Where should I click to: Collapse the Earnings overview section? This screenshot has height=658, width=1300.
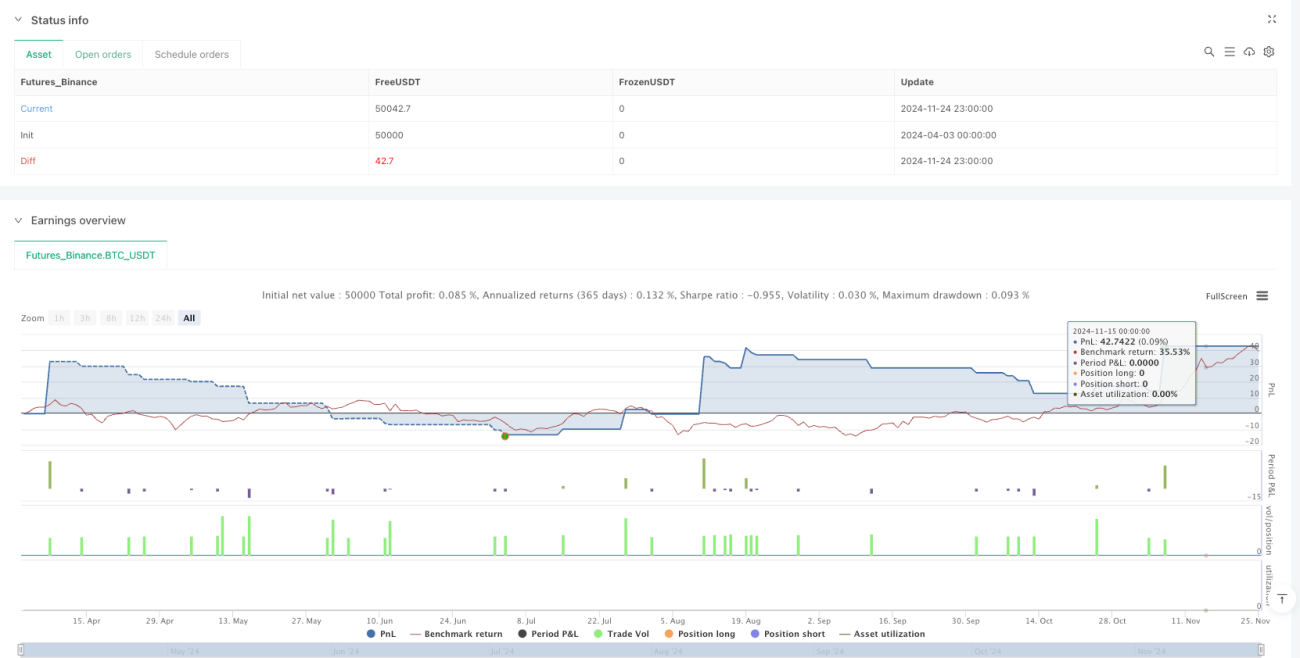[18, 220]
